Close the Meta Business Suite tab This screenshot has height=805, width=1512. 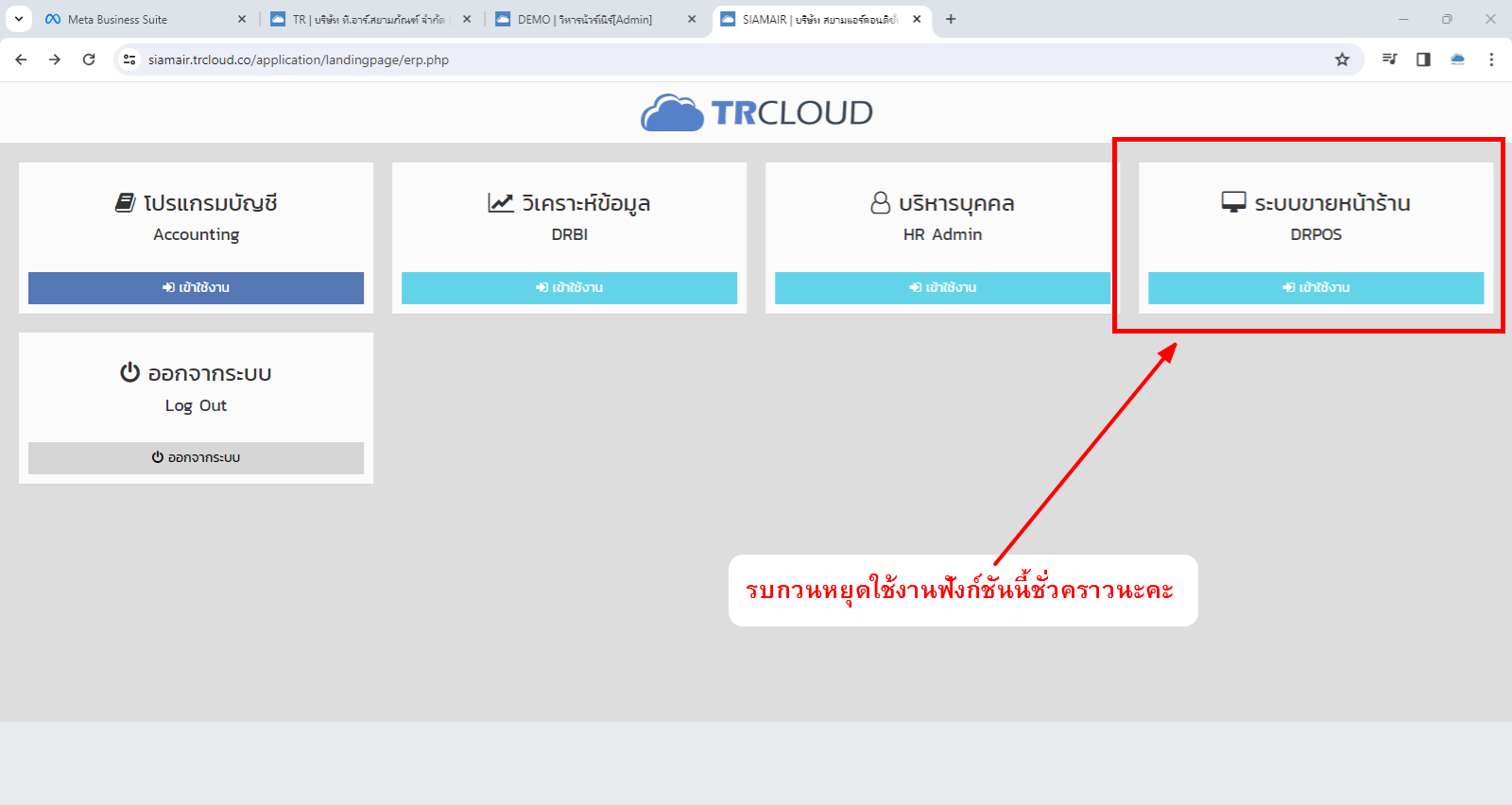point(242,19)
